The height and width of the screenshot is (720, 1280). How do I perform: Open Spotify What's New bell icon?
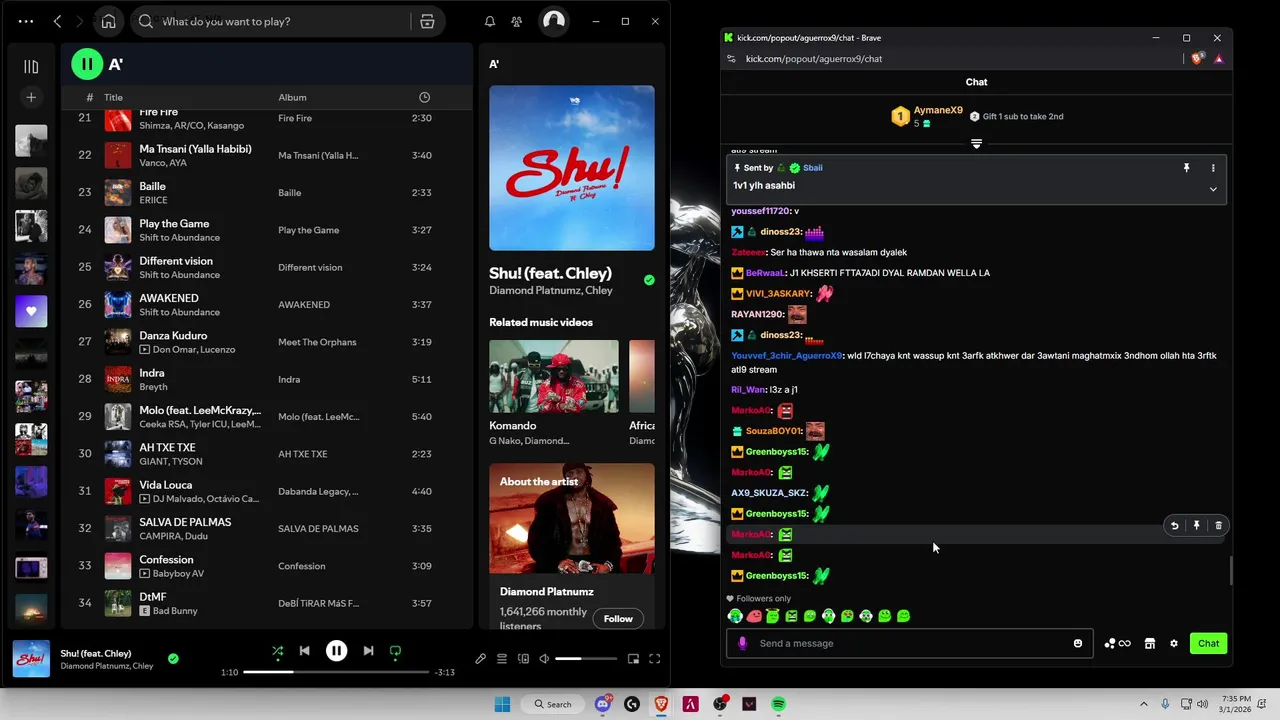click(490, 21)
